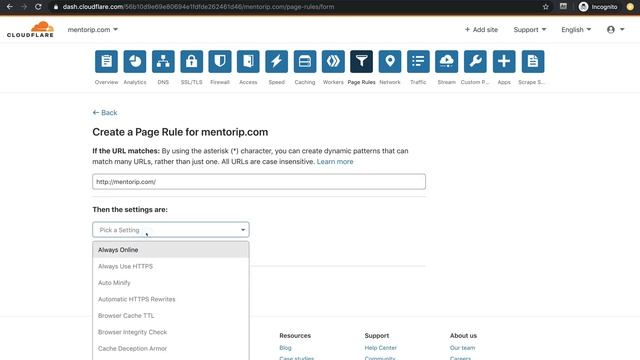This screenshot has height=360, width=640.
Task: Choose Browser Cache TTL setting
Action: click(171, 316)
